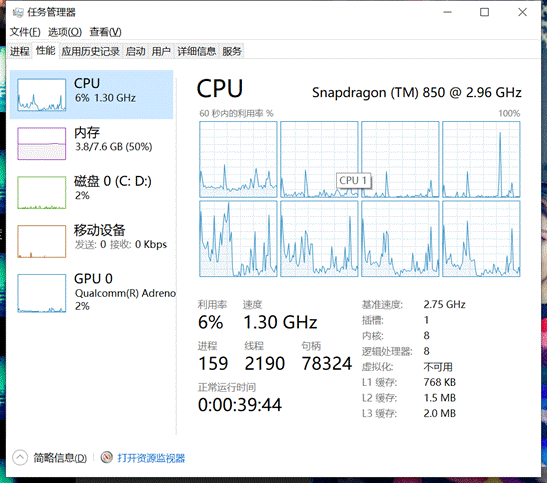547x483 pixels.
Task: Switch to the 详细信息 tab
Action: [196, 51]
